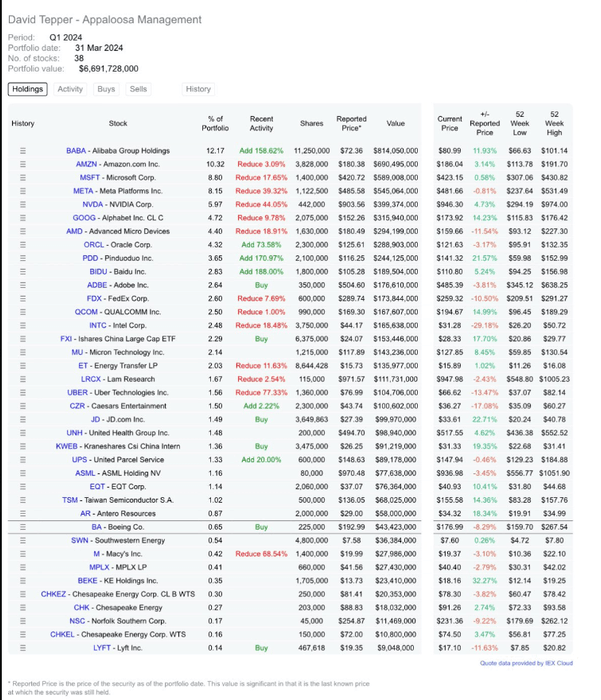Click the 52 Week Low column header
This screenshot has height=700, width=601.
point(520,124)
